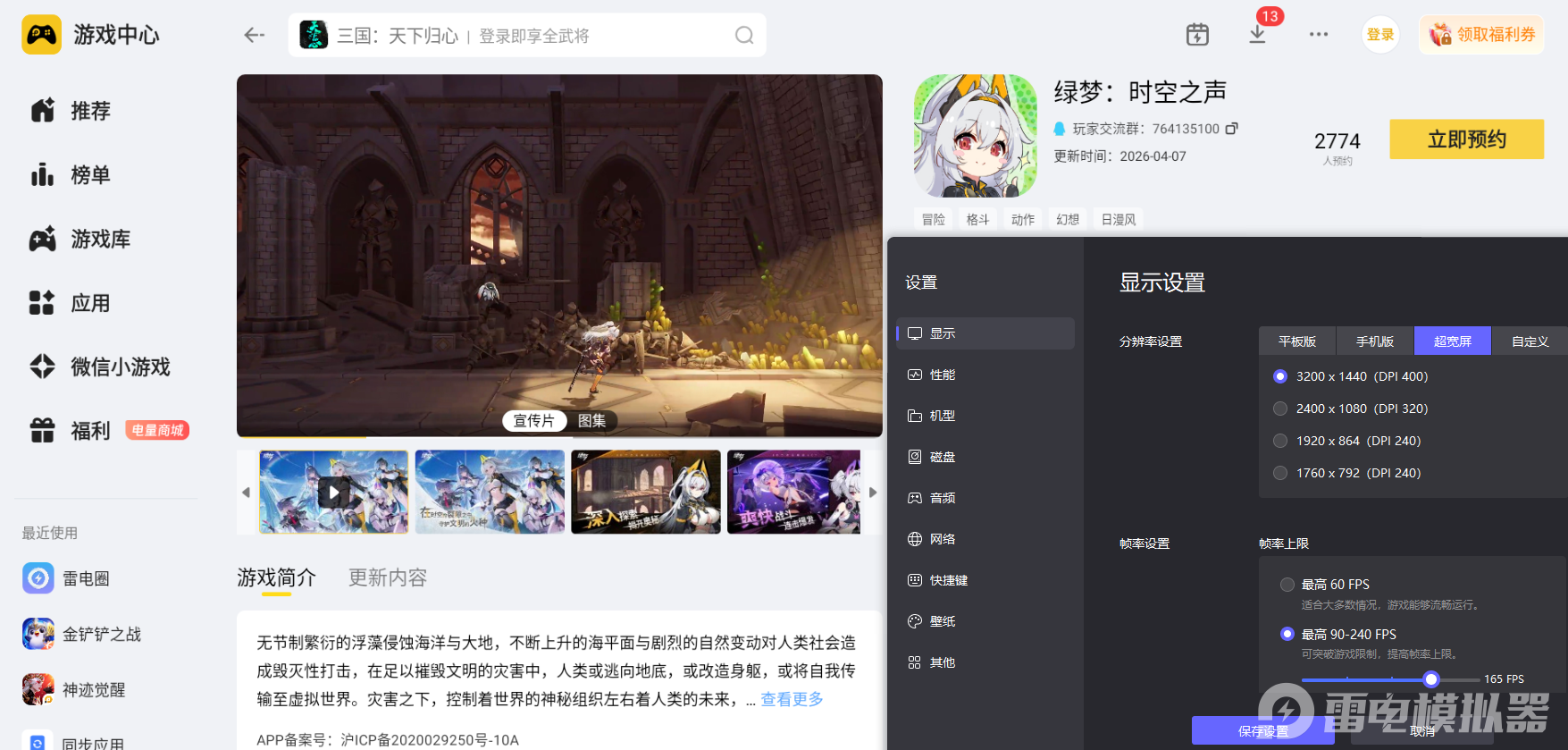
Task: Open 显示 display settings
Action: (x=985, y=333)
